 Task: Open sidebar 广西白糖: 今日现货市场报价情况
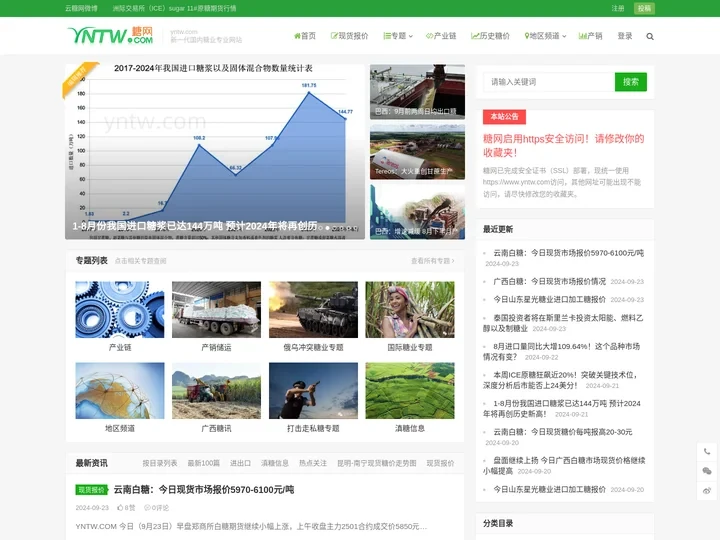549,281
